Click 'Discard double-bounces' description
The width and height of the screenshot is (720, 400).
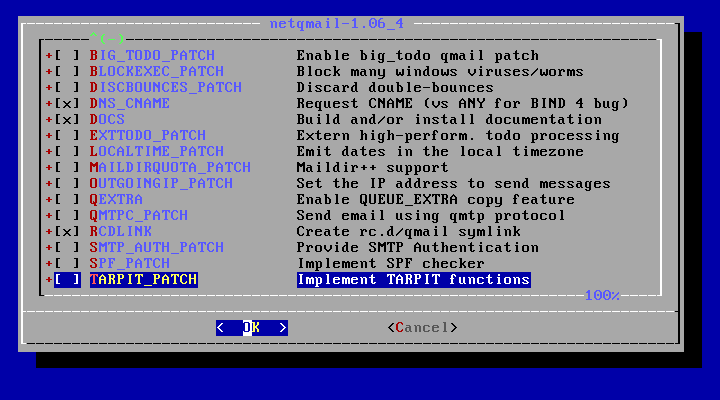click(x=395, y=87)
